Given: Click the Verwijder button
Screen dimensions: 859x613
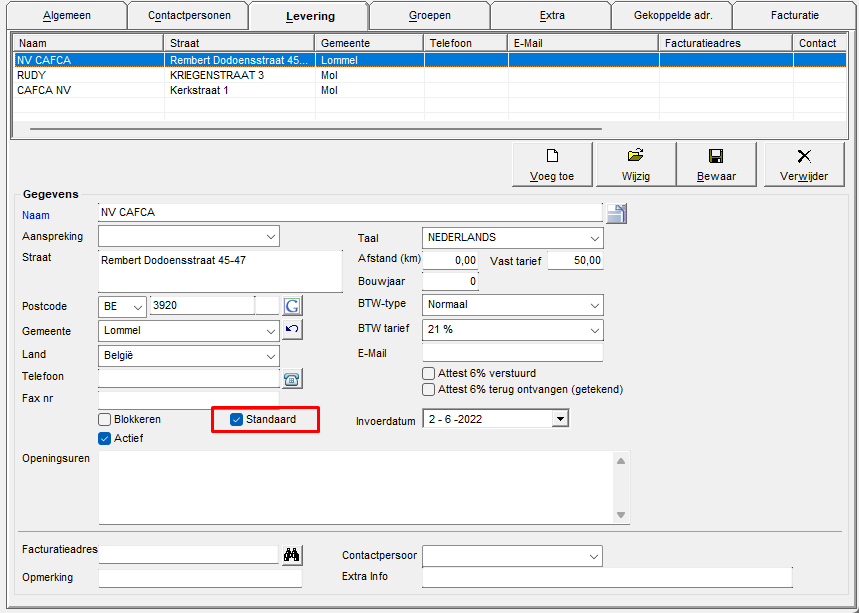Looking at the screenshot, I should [804, 164].
